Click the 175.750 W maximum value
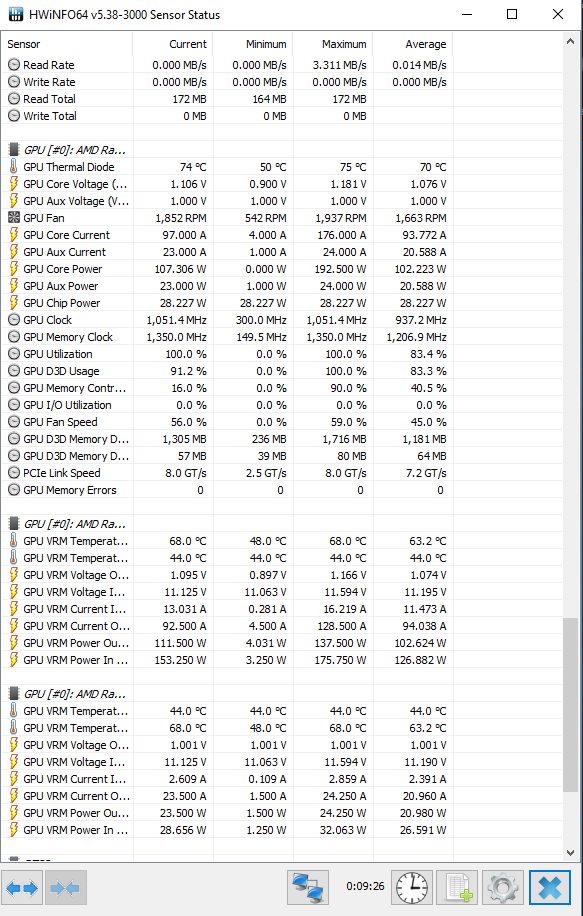This screenshot has width=583, height=916. point(340,660)
